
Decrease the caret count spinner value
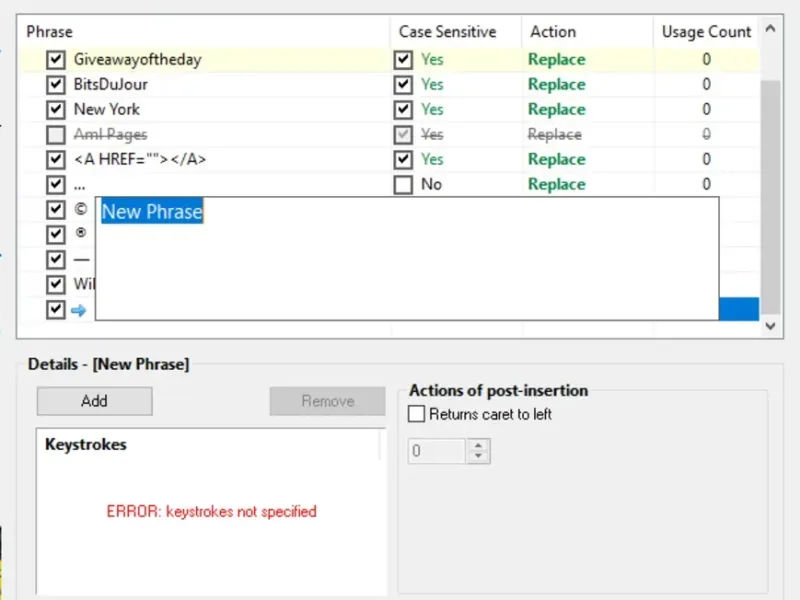[x=479, y=457]
